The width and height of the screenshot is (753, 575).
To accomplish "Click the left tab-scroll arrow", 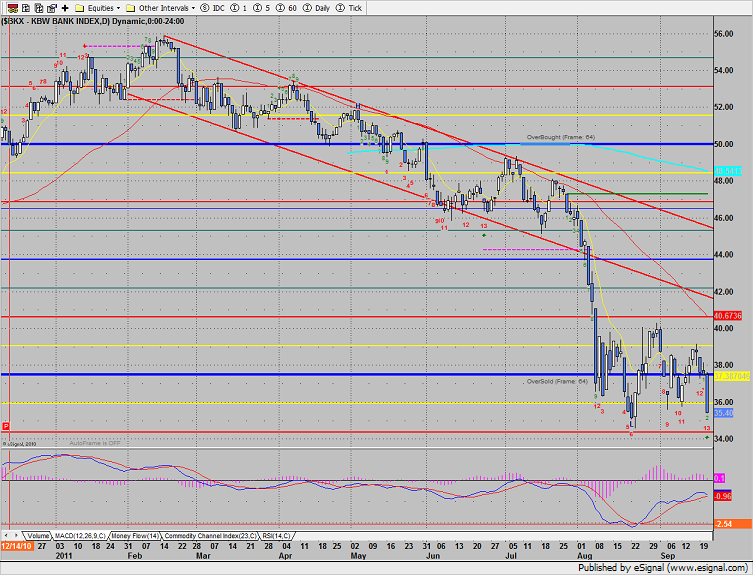I will [x=7, y=536].
